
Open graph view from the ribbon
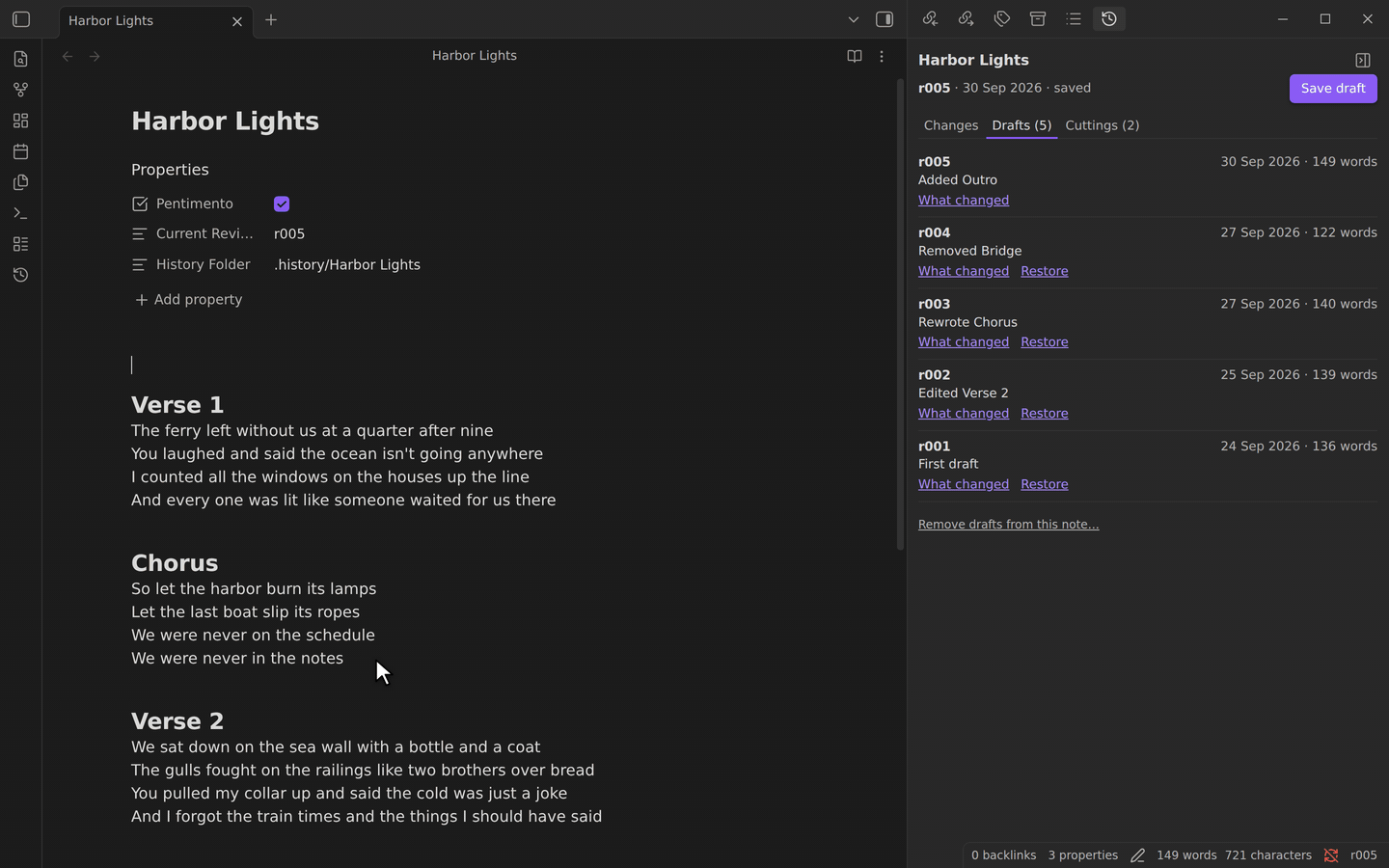[21, 90]
